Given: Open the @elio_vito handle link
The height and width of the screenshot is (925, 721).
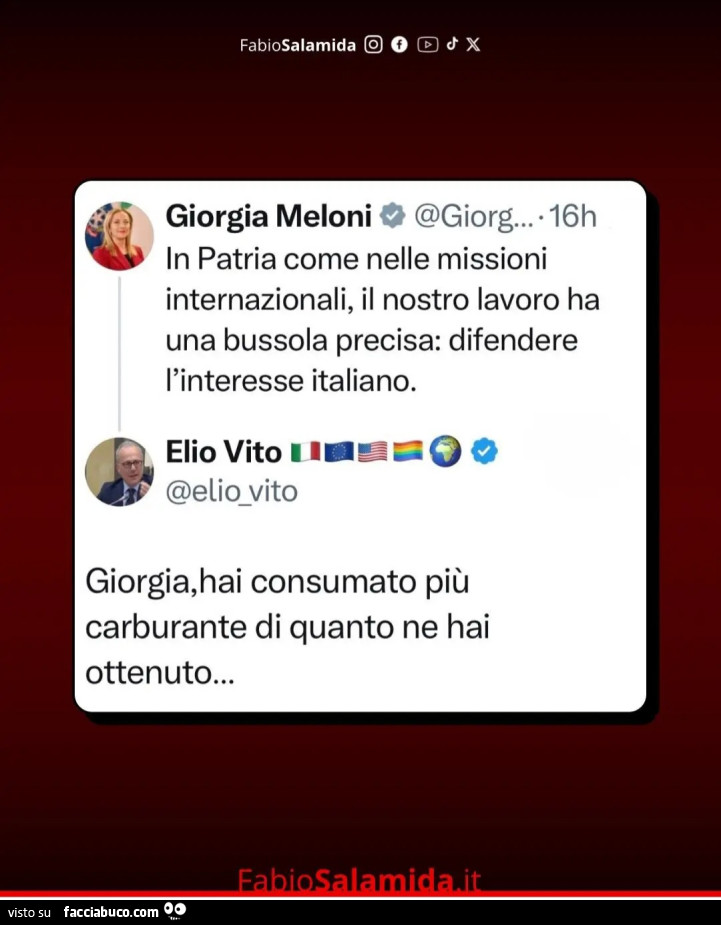Looking at the screenshot, I should 232,491.
